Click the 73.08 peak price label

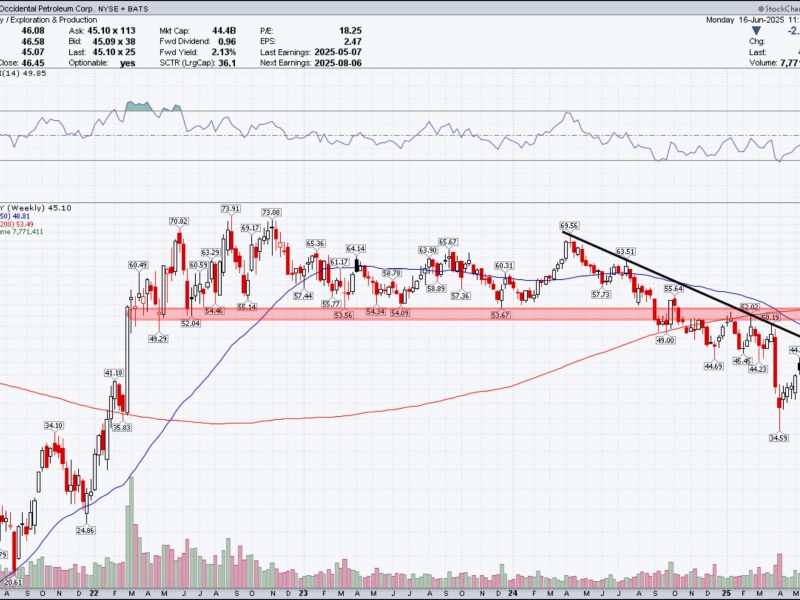271,212
